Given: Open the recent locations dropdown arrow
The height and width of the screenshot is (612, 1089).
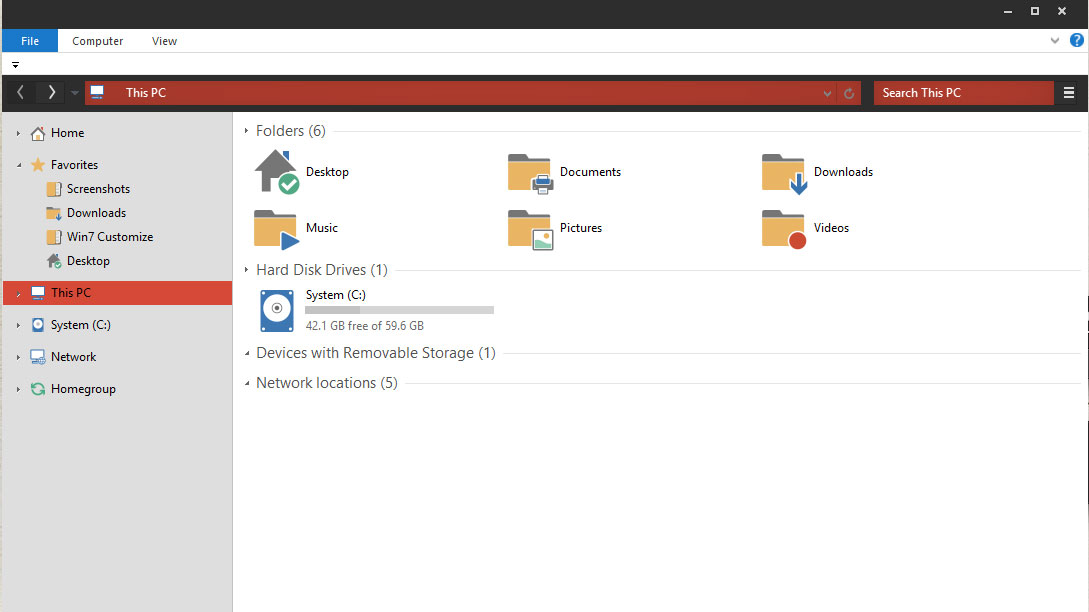Looking at the screenshot, I should coord(74,92).
